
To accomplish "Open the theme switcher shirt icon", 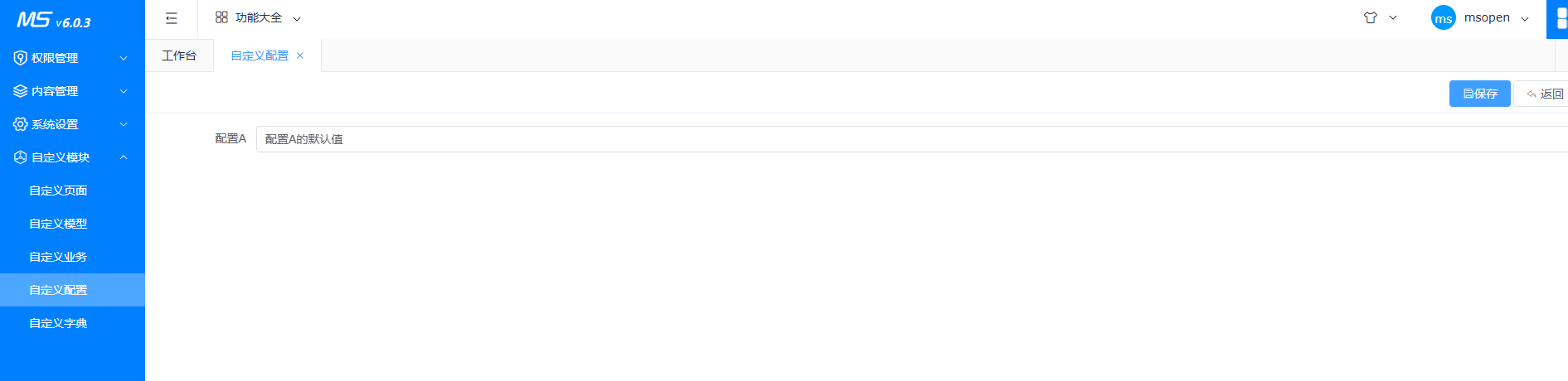I will (x=1371, y=17).
